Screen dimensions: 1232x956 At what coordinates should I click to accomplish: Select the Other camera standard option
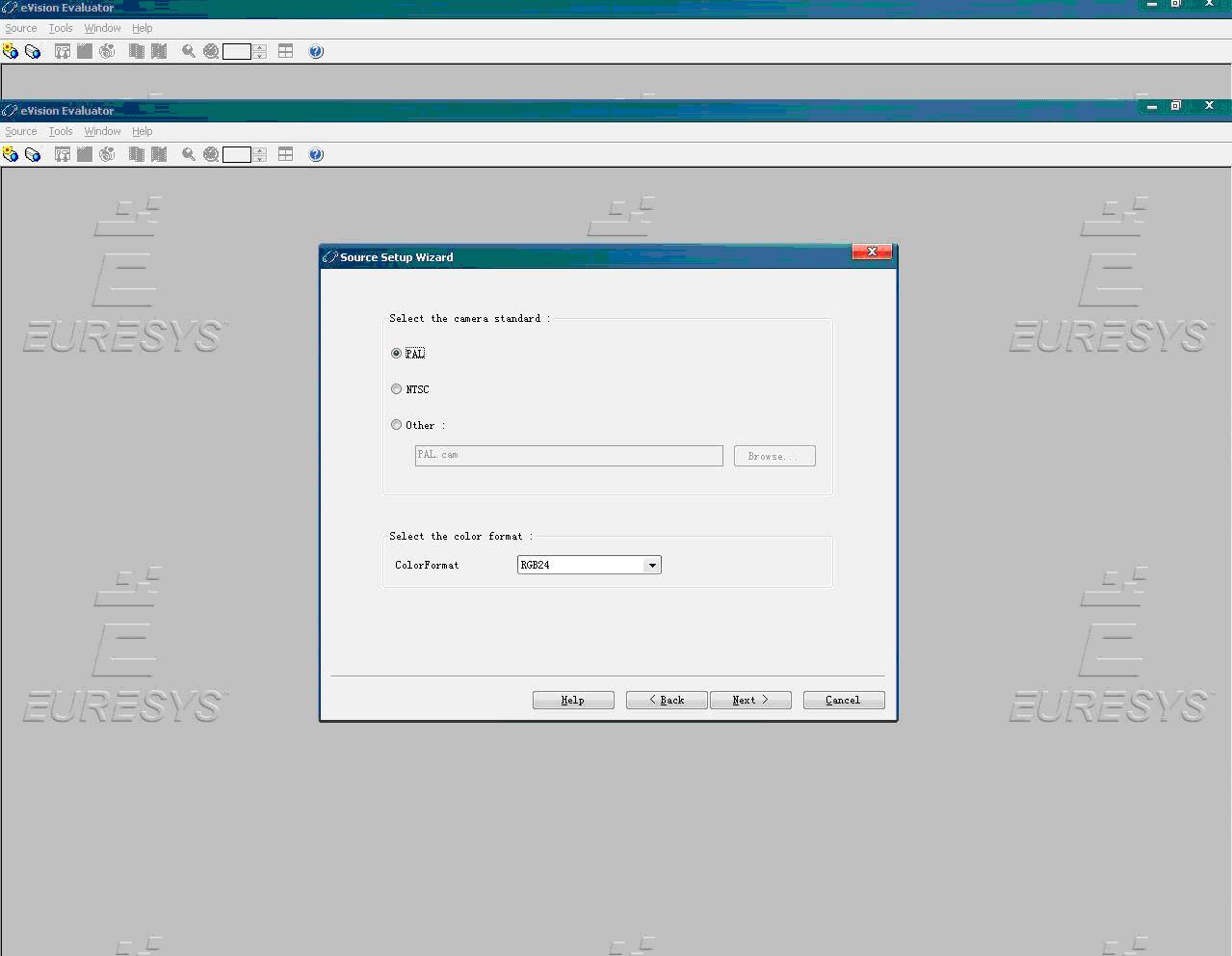[396, 425]
